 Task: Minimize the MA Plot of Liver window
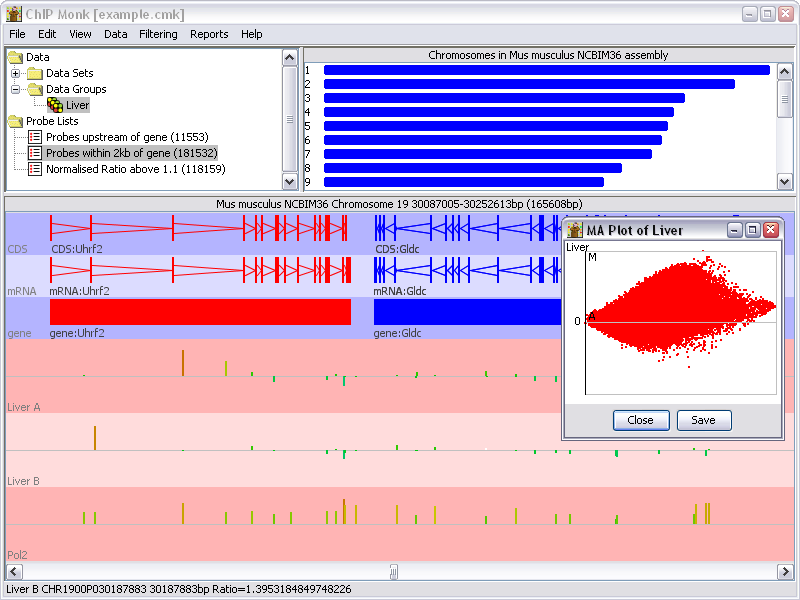pos(734,231)
